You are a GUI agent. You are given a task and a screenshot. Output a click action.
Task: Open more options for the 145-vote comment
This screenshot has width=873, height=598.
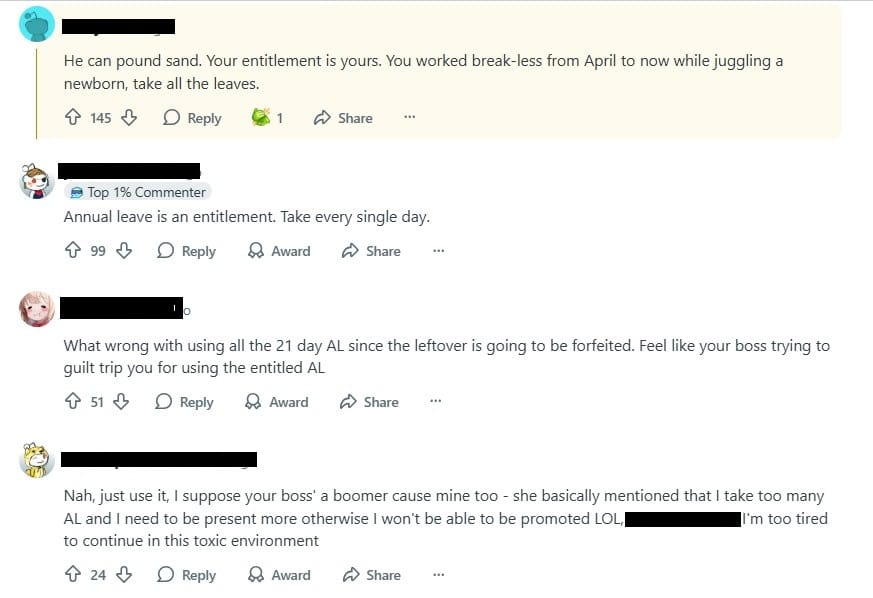tap(409, 118)
